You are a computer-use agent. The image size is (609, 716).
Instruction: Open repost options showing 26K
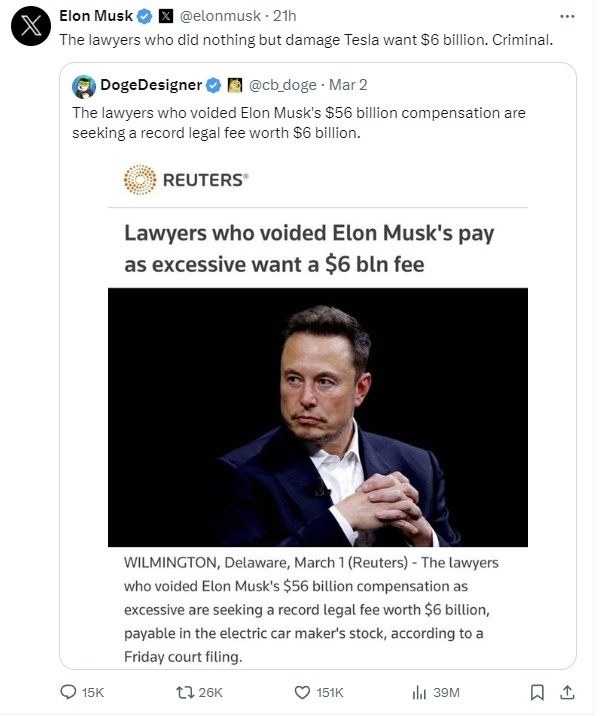[187, 691]
